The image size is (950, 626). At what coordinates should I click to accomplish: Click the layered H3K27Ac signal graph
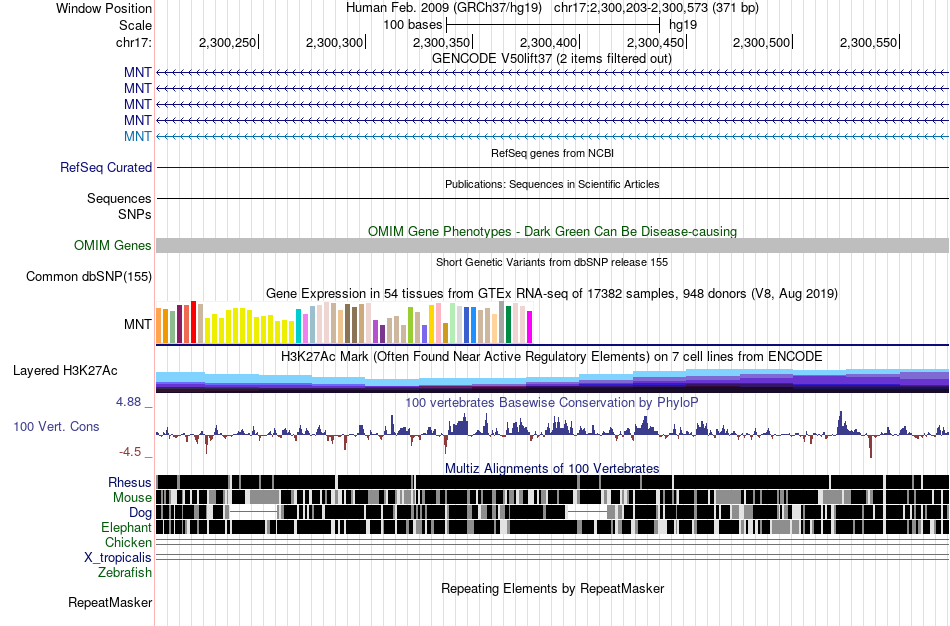click(553, 381)
